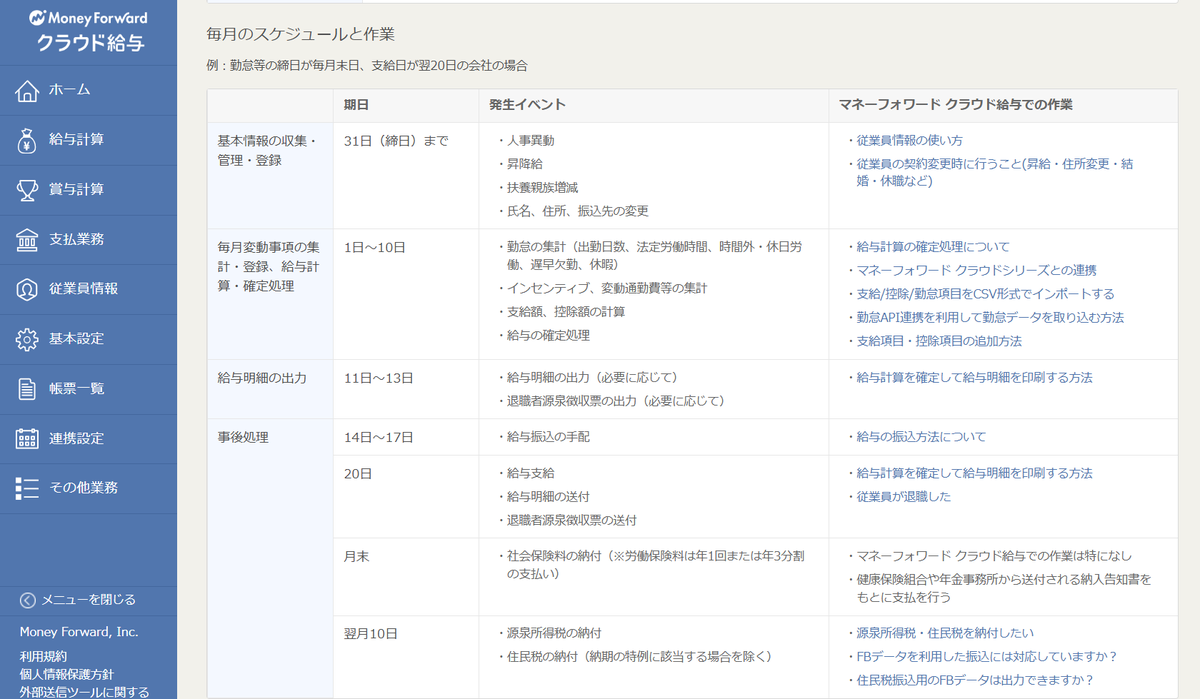Click the calendar icon for 連携設定
Screen dimensions: 1200x699
pos(27,439)
